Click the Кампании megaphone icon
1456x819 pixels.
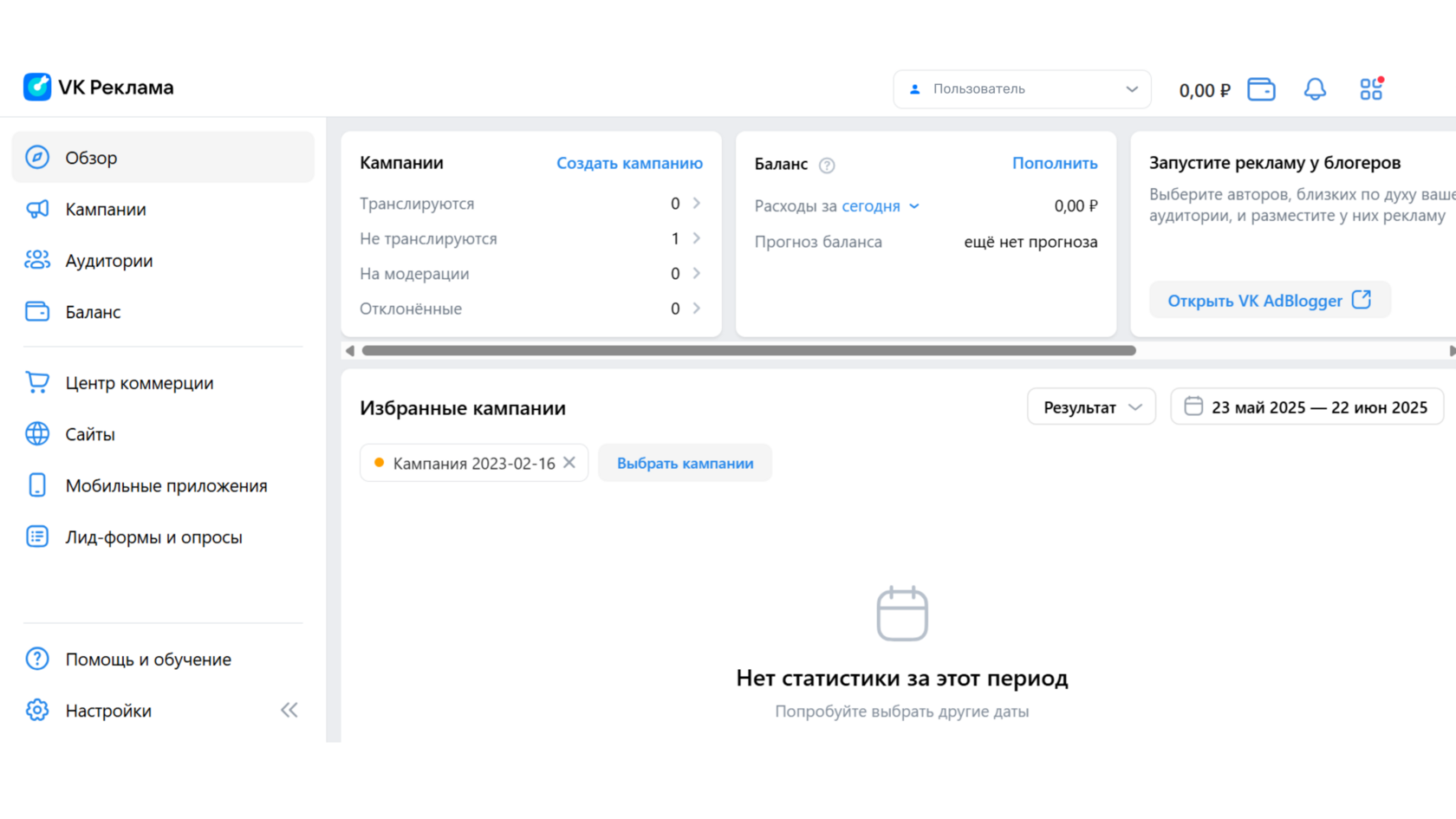[x=37, y=209]
